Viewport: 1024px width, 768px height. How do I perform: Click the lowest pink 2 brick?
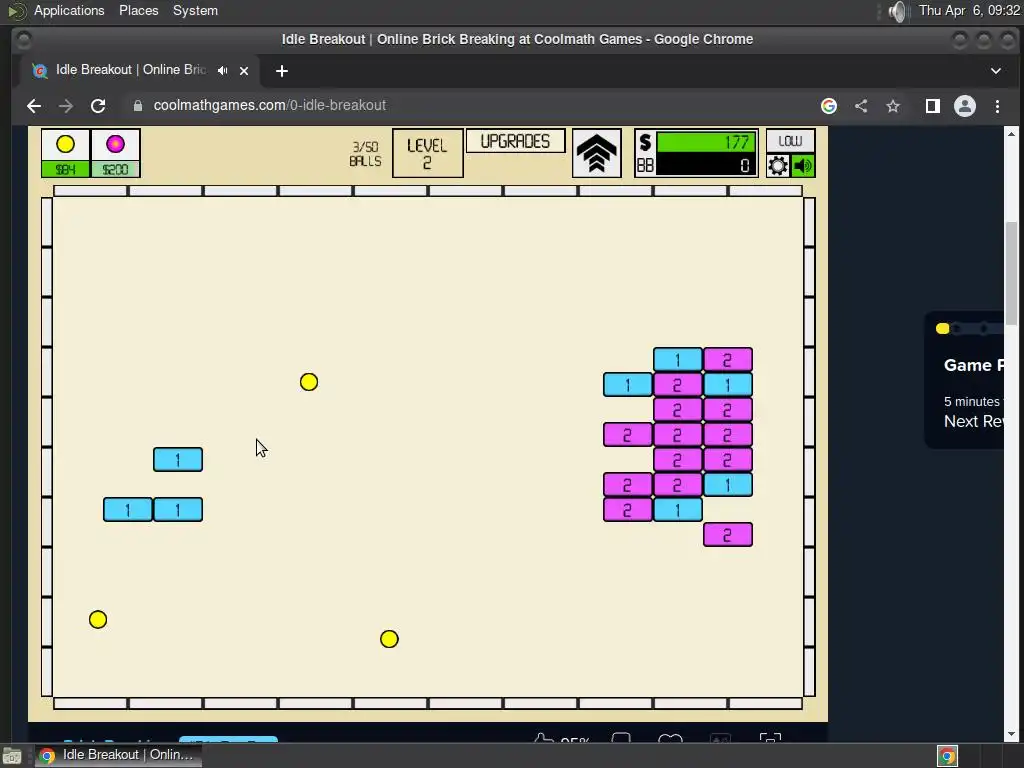(728, 535)
